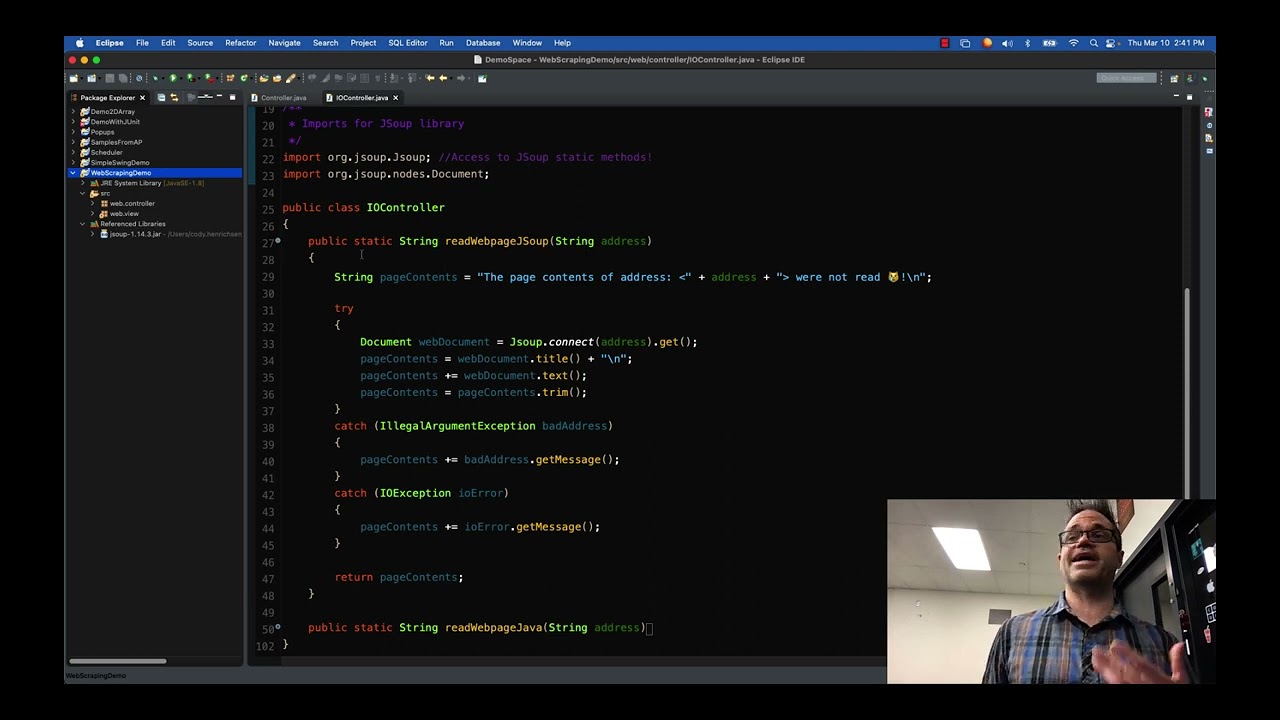This screenshot has width=1280, height=720.
Task: Click the bottom icon in right trim bar
Action: tap(1209, 151)
